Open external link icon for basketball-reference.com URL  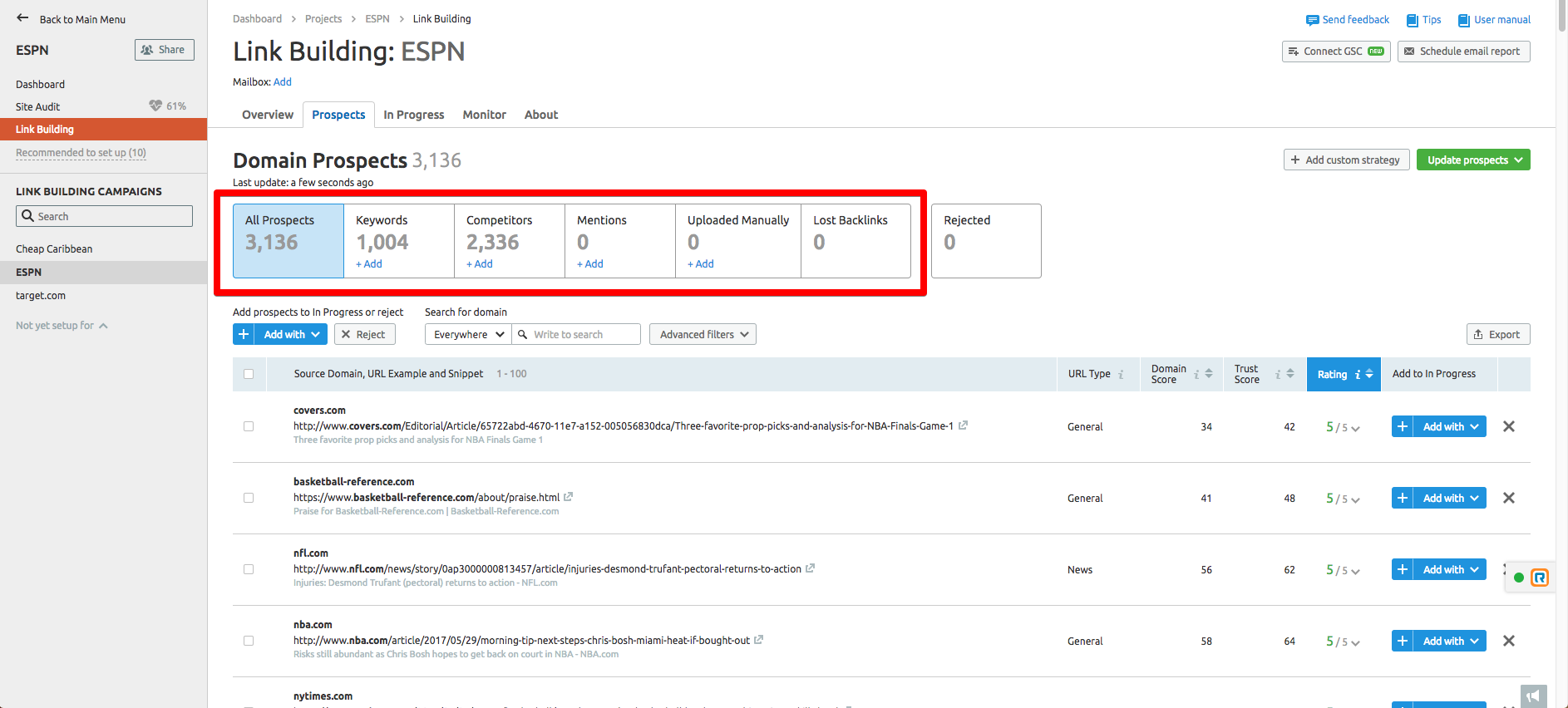[569, 497]
